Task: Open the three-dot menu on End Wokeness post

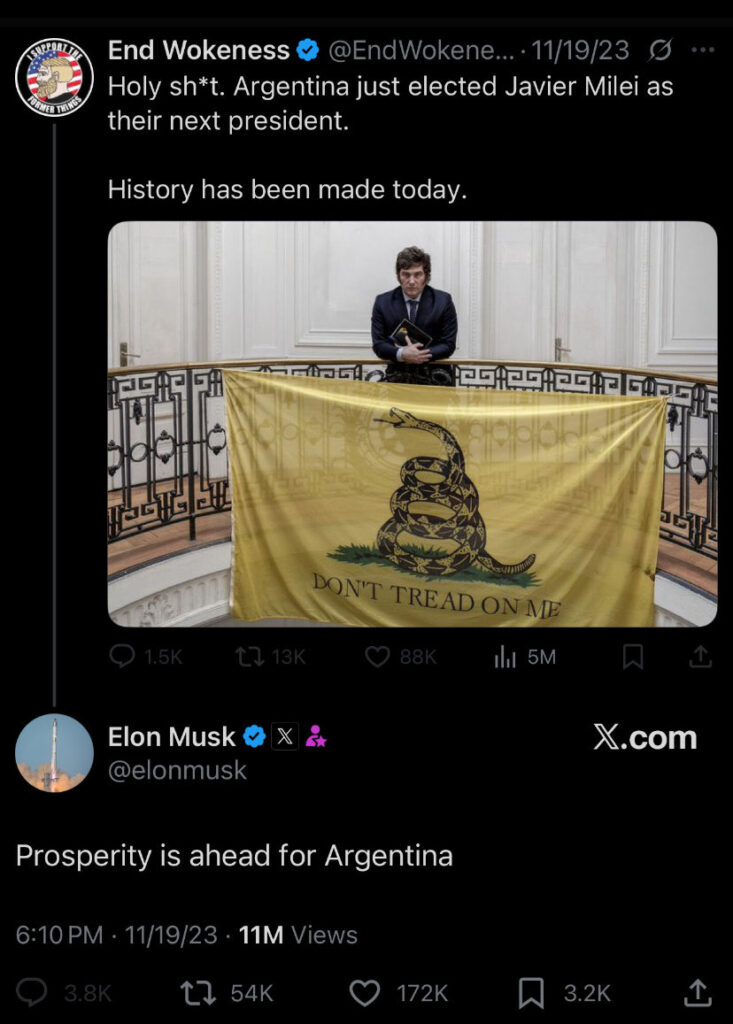Action: [703, 50]
